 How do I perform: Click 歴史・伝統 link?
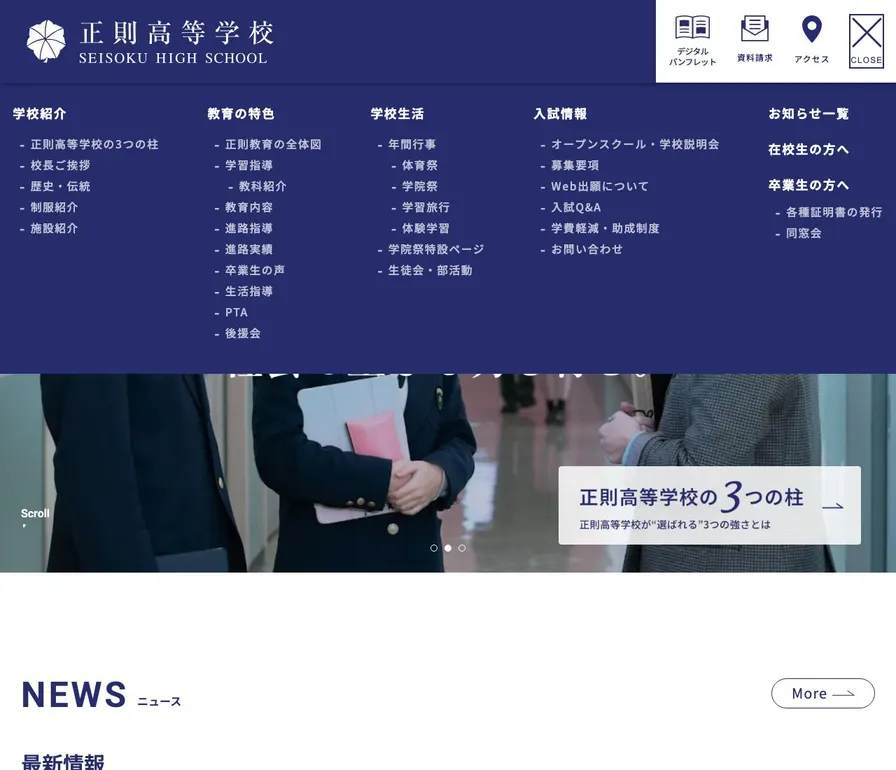pyautogui.click(x=60, y=186)
